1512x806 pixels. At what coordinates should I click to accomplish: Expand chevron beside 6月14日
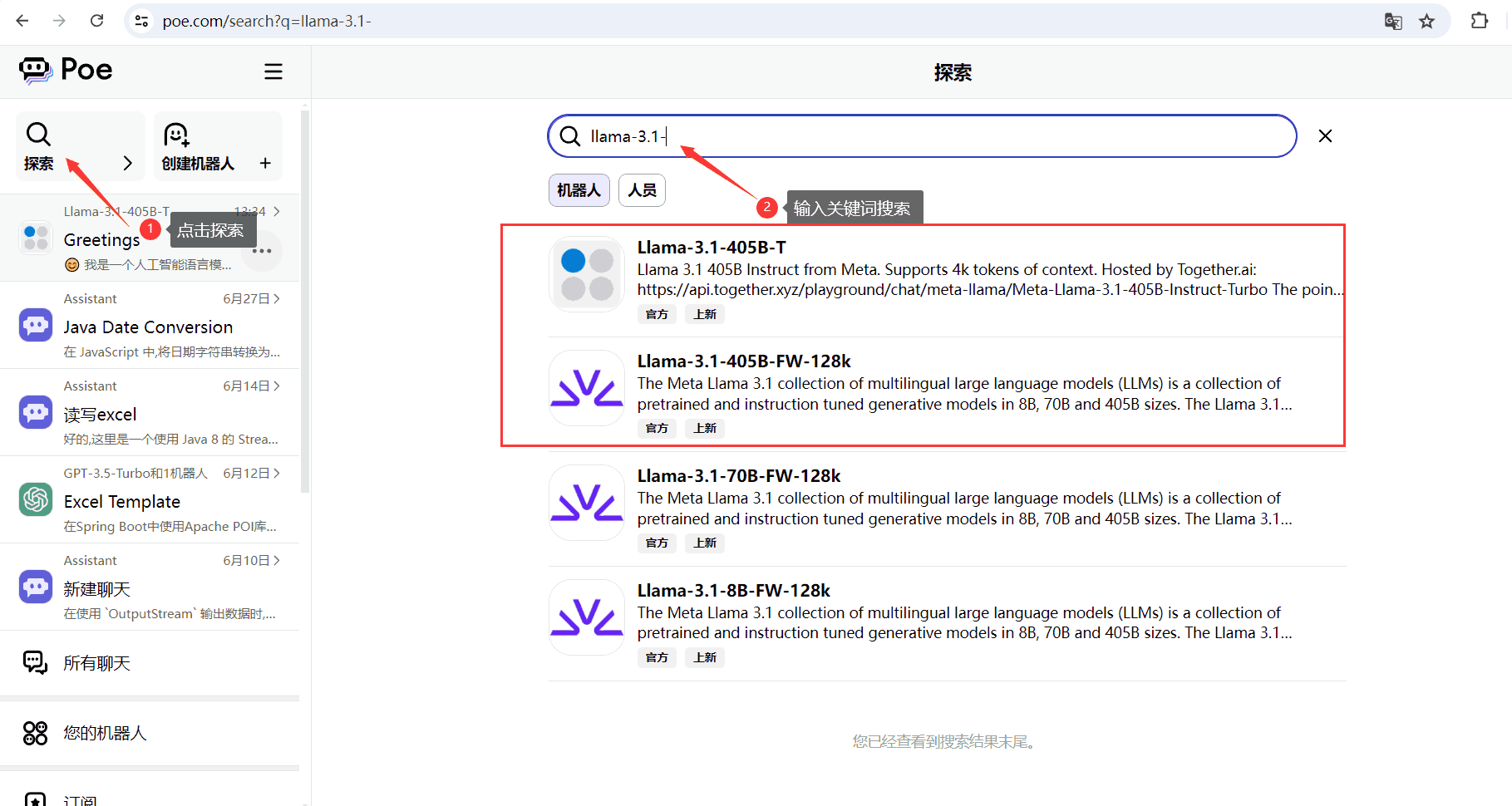276,386
